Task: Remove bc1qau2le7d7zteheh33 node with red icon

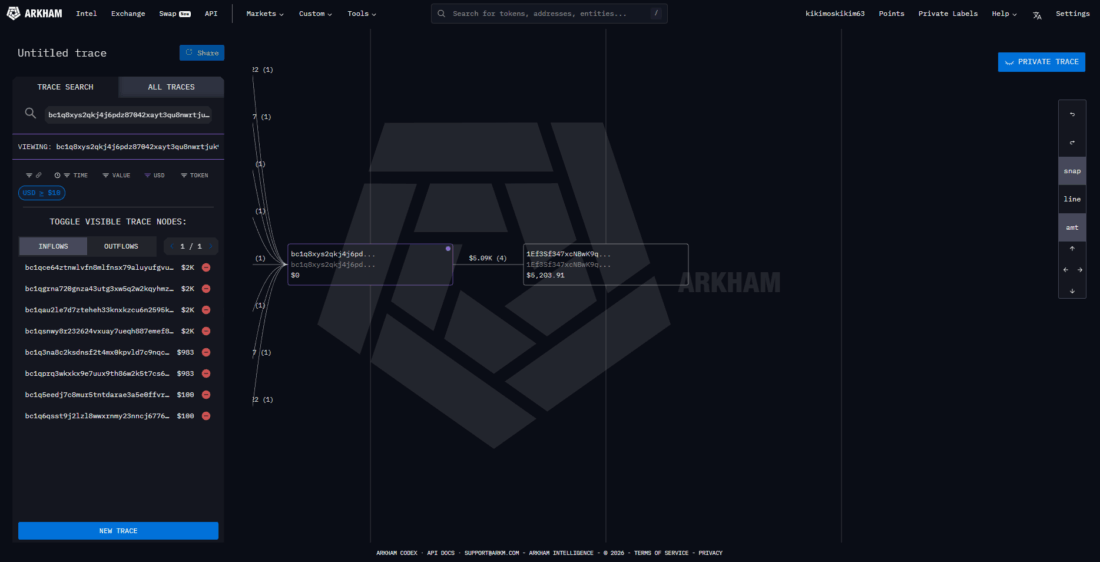Action: coord(206,309)
